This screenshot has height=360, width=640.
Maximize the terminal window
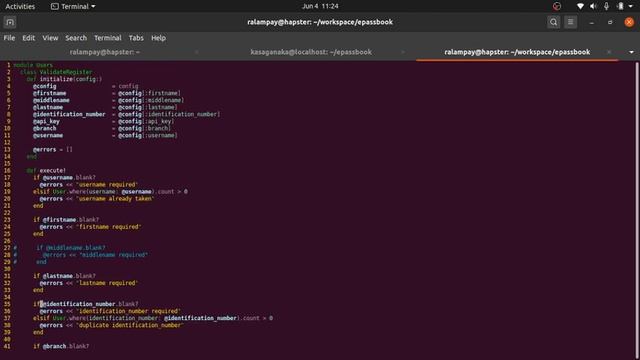(x=610, y=22)
